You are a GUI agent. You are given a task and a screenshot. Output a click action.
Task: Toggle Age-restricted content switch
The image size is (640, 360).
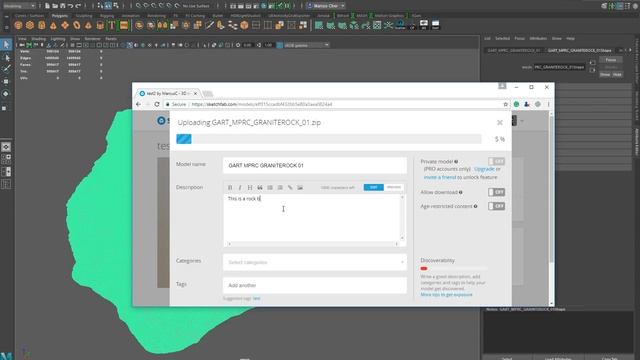pos(496,206)
